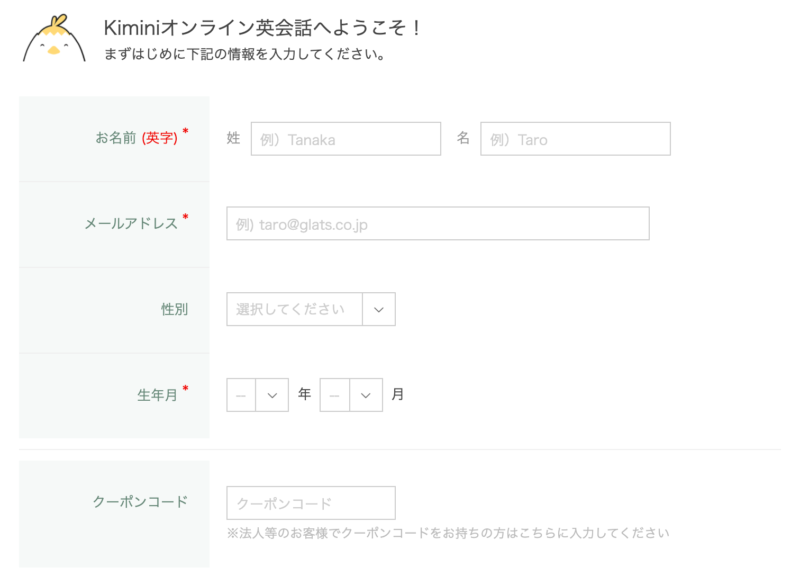800x576 pixels.
Task: Focus the last name field with placeholder Tanaka
Action: coord(345,139)
